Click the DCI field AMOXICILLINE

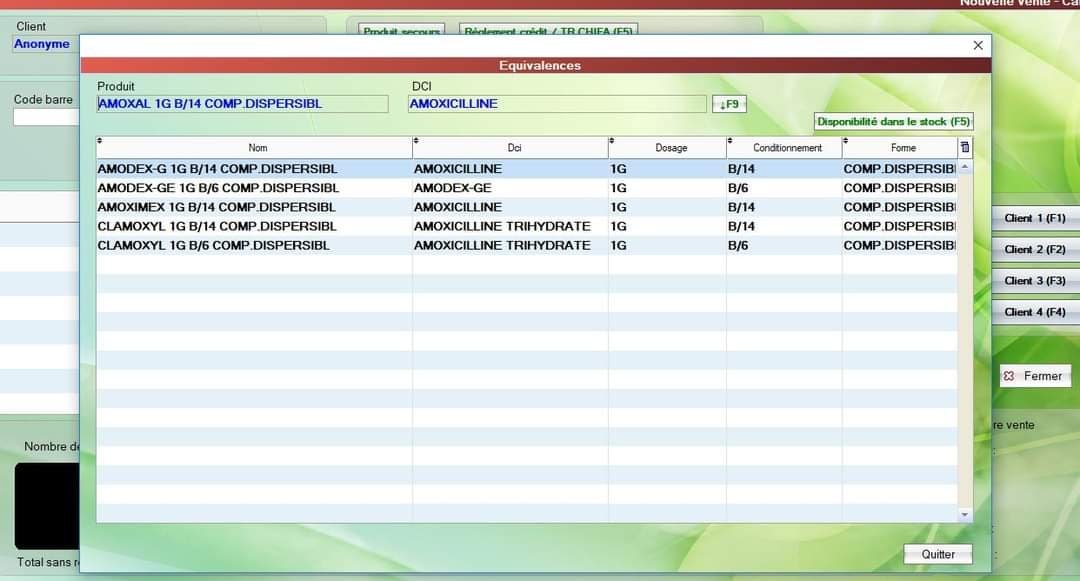tap(557, 104)
